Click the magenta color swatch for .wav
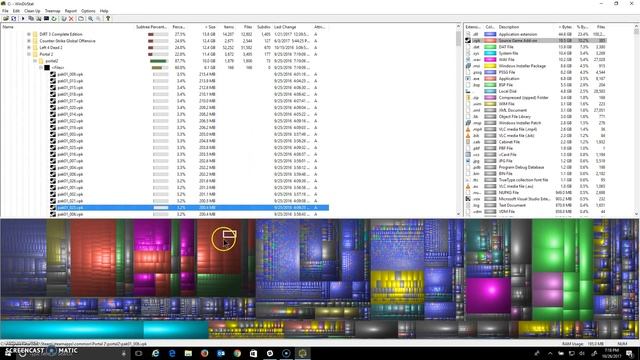This screenshot has width=640, height=360. pos(490,60)
